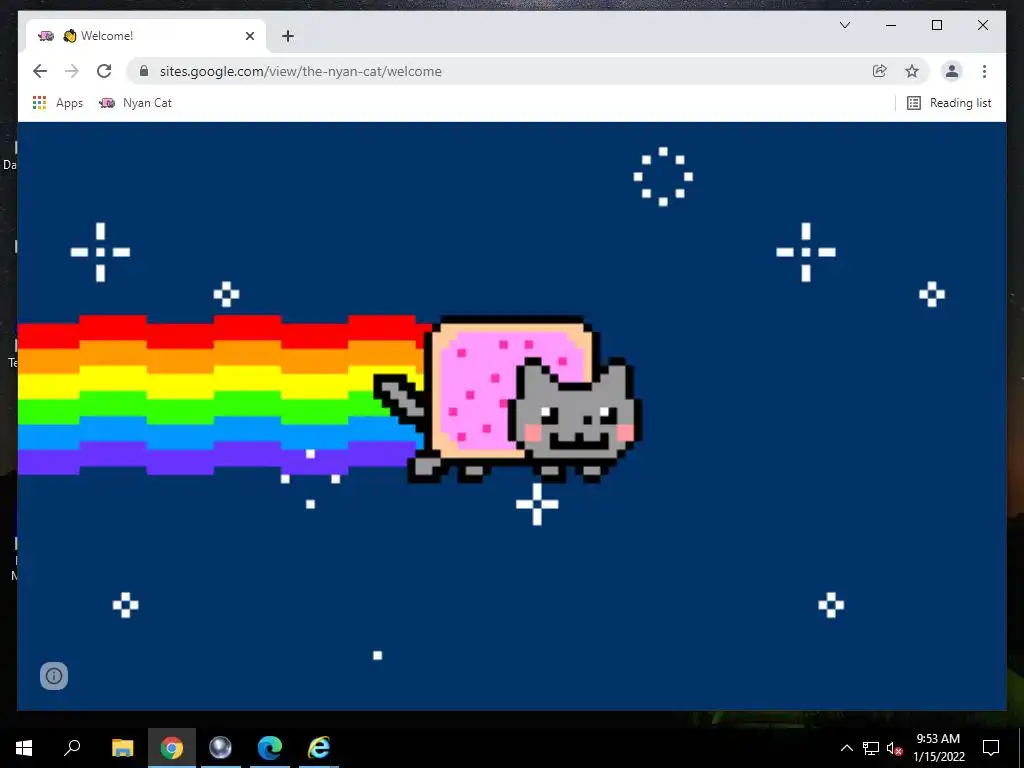Reload the Nyan Cat page
Image resolution: width=1024 pixels, height=768 pixels.
104,71
